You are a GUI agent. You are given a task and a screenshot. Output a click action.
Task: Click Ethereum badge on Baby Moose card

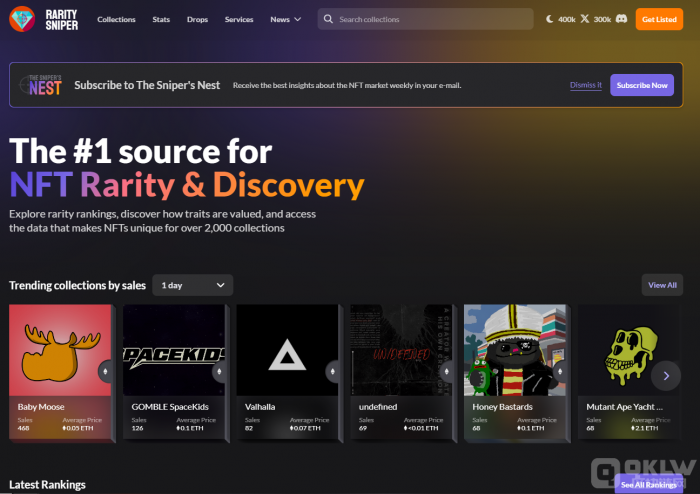pos(106,371)
